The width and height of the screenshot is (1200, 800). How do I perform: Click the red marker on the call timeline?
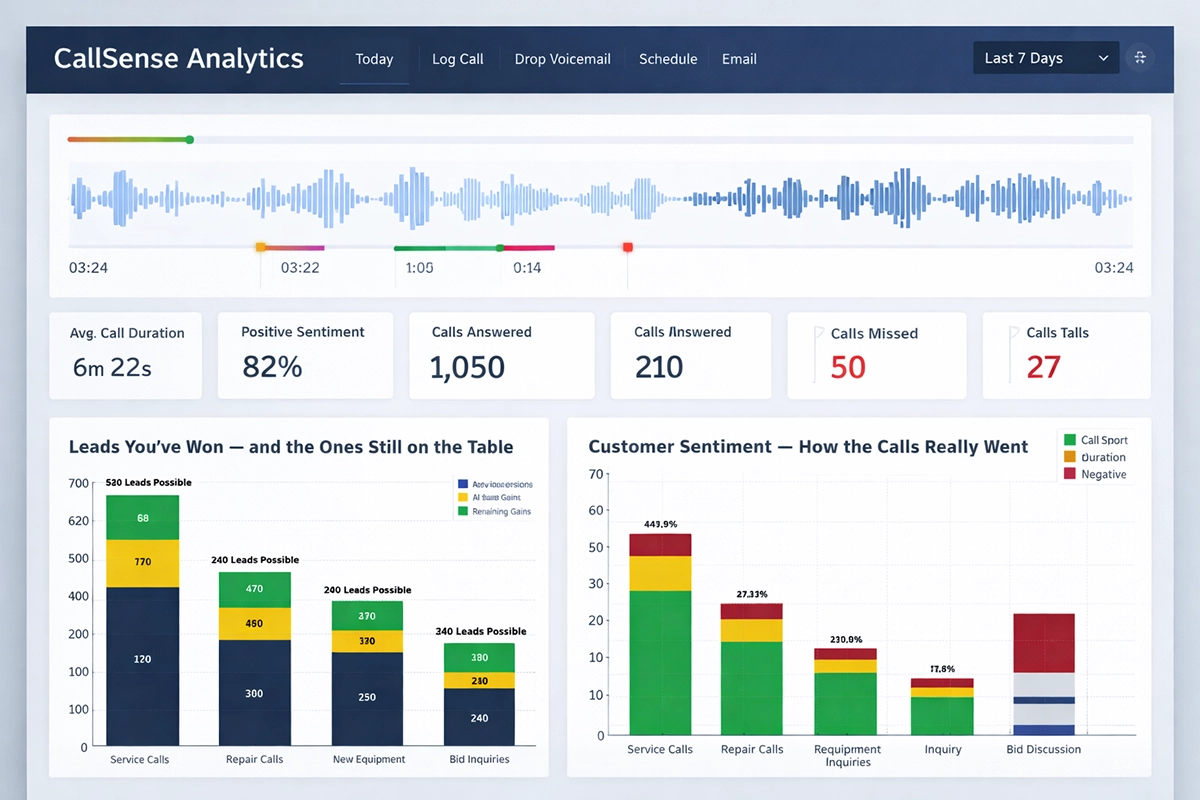pos(628,246)
